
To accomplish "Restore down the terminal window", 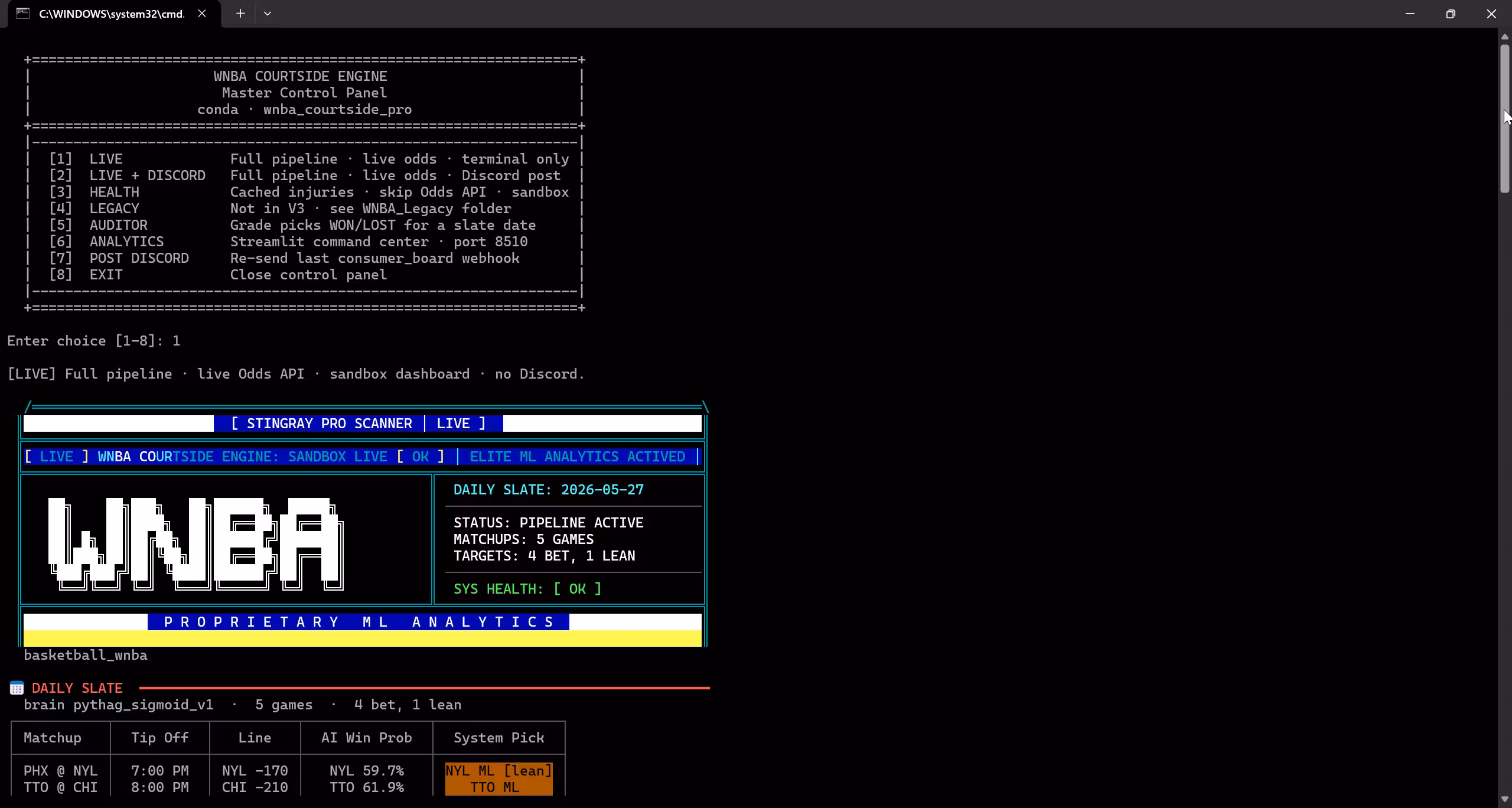I will [x=1451, y=14].
